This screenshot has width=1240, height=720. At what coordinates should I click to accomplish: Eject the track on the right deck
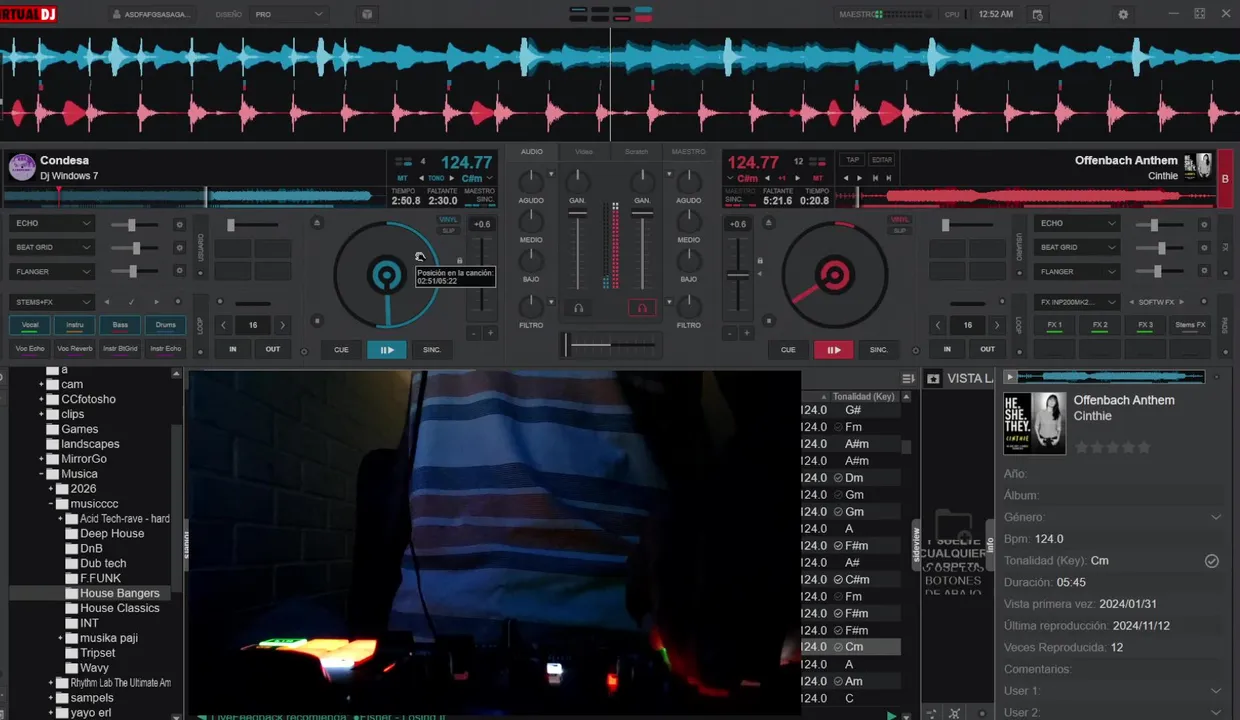pyautogui.click(x=767, y=223)
